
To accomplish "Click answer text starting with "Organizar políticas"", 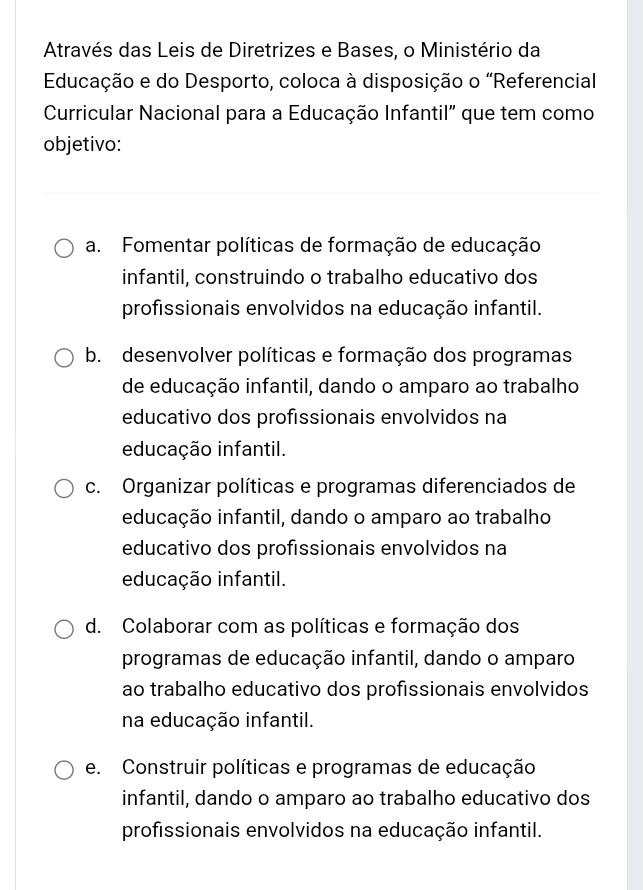I will [x=348, y=532].
